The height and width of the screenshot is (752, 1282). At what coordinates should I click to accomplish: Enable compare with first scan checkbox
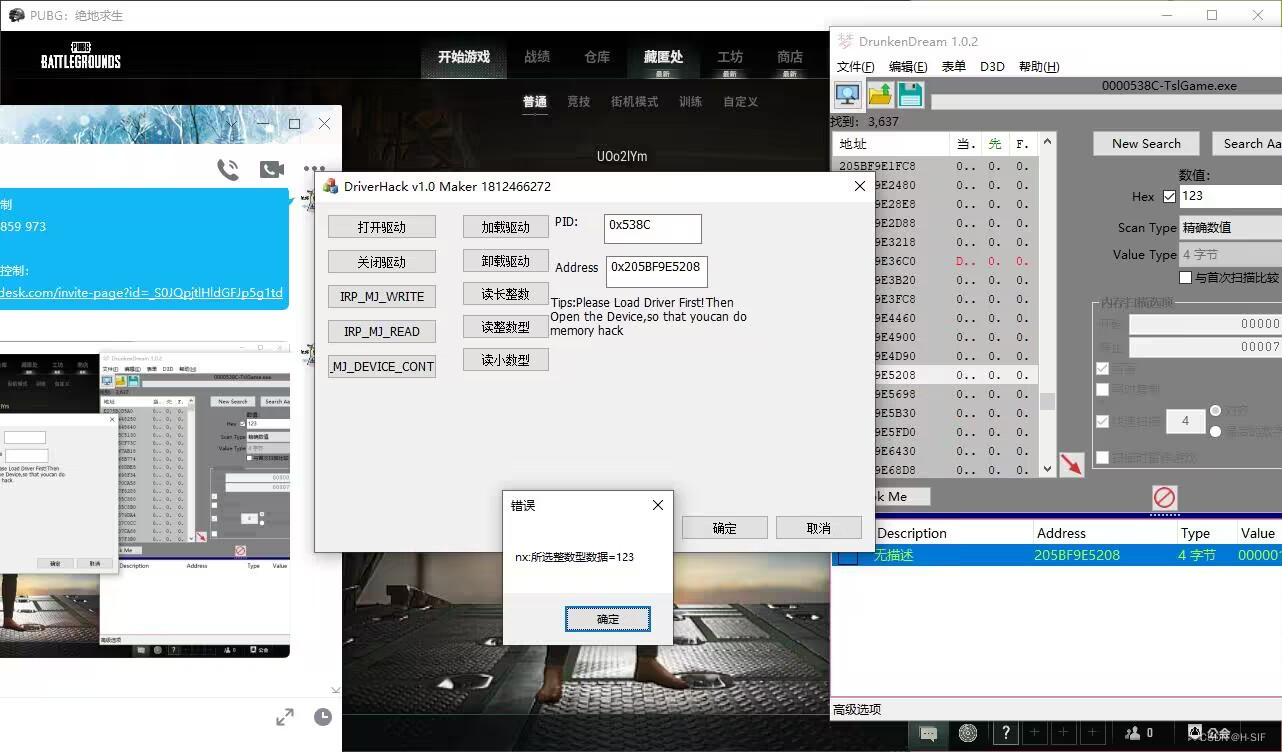(1186, 277)
